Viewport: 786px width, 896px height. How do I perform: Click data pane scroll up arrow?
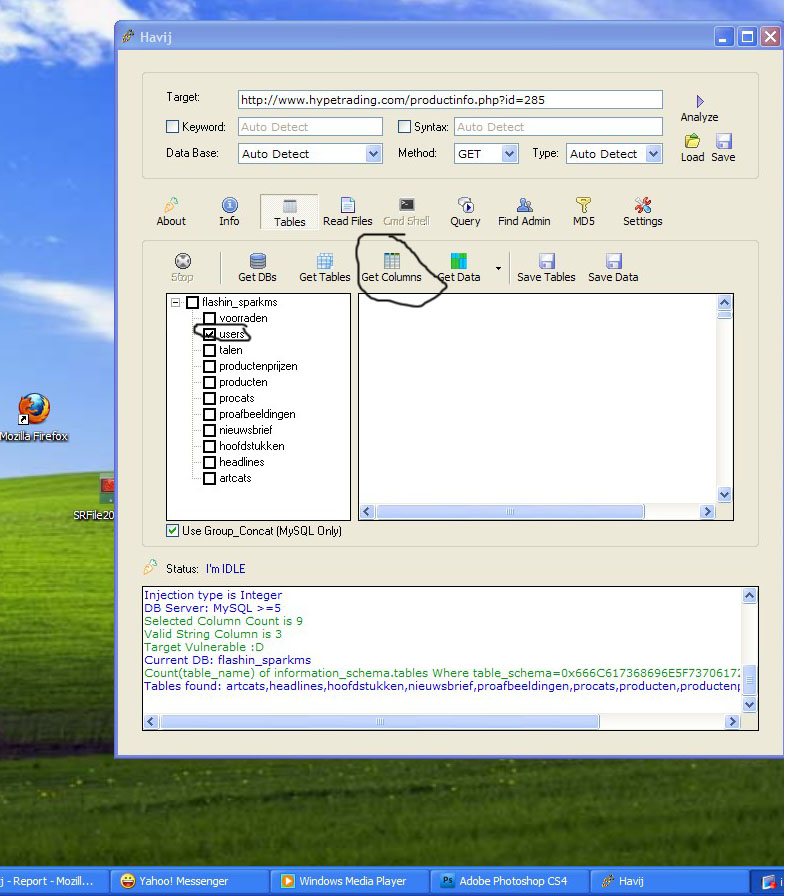click(724, 302)
